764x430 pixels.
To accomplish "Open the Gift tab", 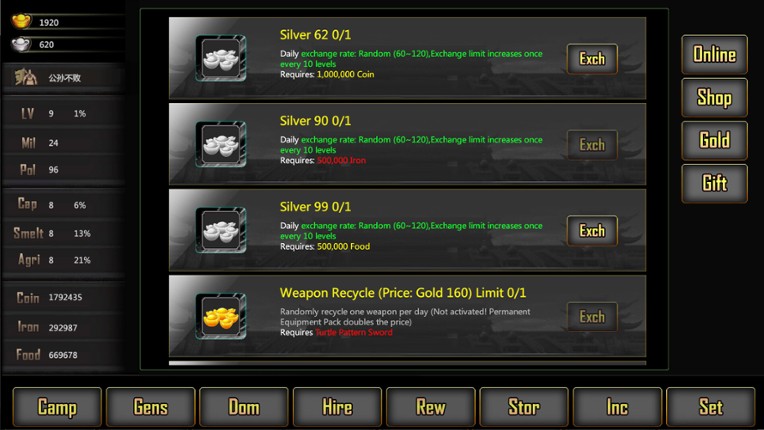I will [x=714, y=183].
